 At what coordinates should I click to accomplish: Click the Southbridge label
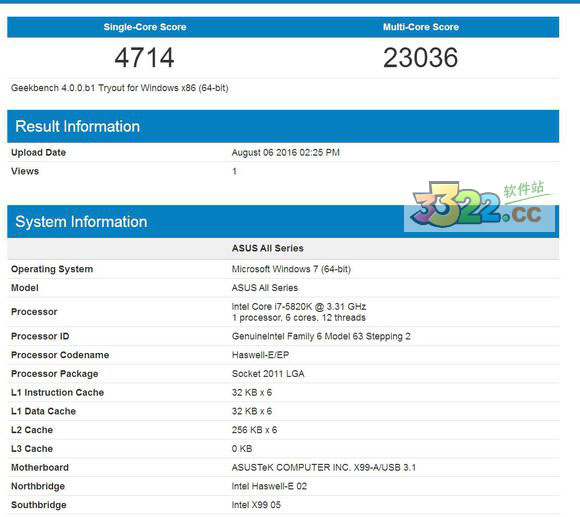coord(38,505)
